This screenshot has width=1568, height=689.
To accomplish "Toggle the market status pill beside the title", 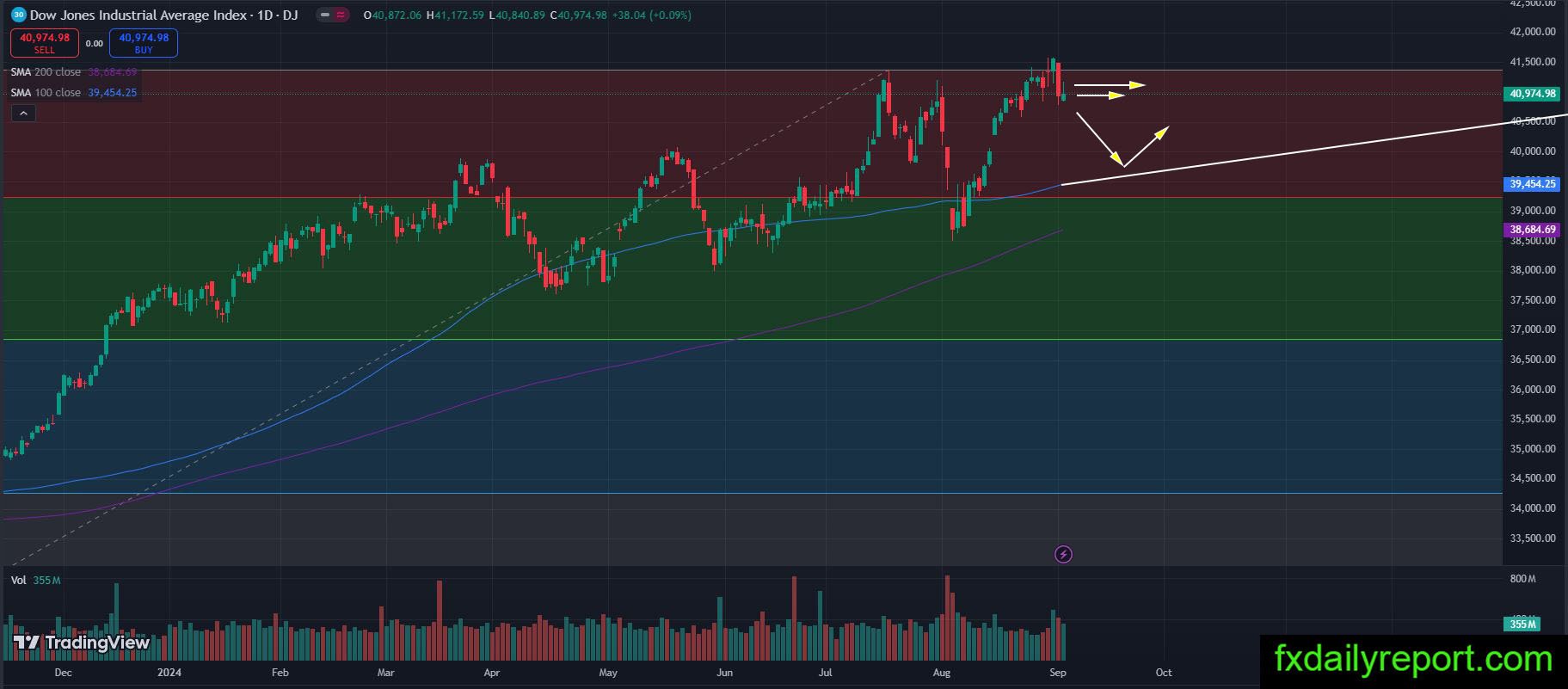I will click(x=331, y=15).
